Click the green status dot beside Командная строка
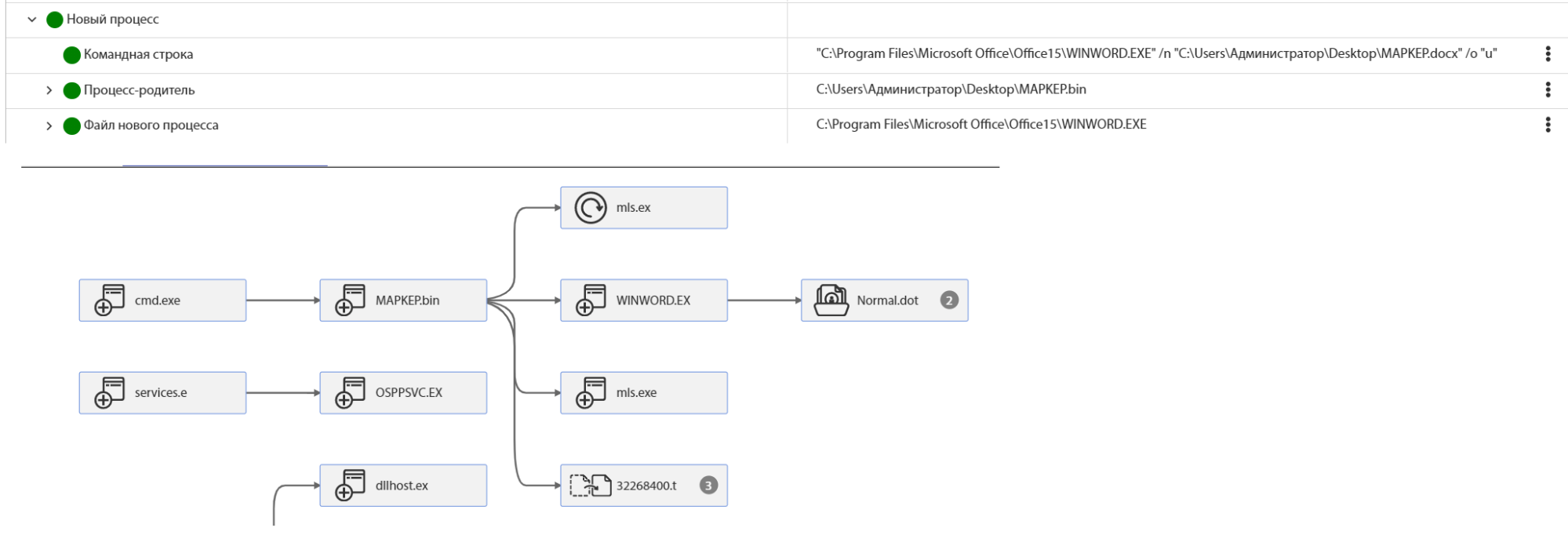The width and height of the screenshot is (1568, 553). pyautogui.click(x=71, y=55)
